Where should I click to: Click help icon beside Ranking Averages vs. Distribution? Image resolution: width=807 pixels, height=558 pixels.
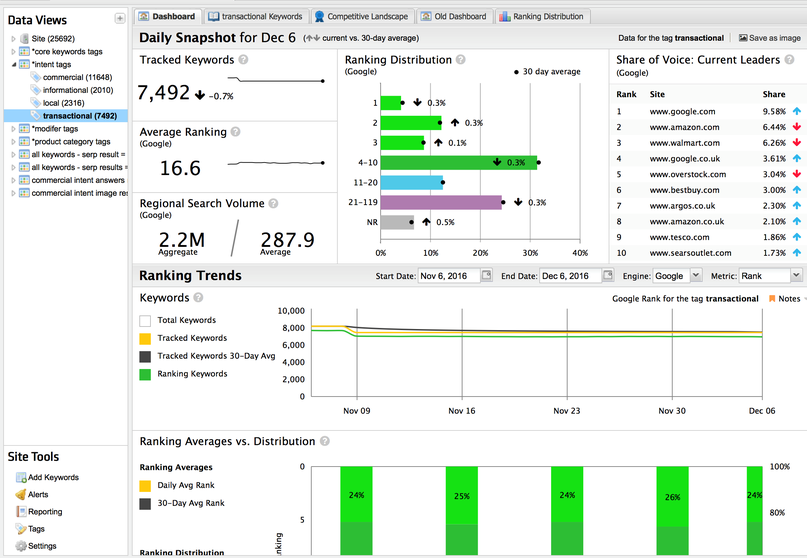(x=324, y=441)
